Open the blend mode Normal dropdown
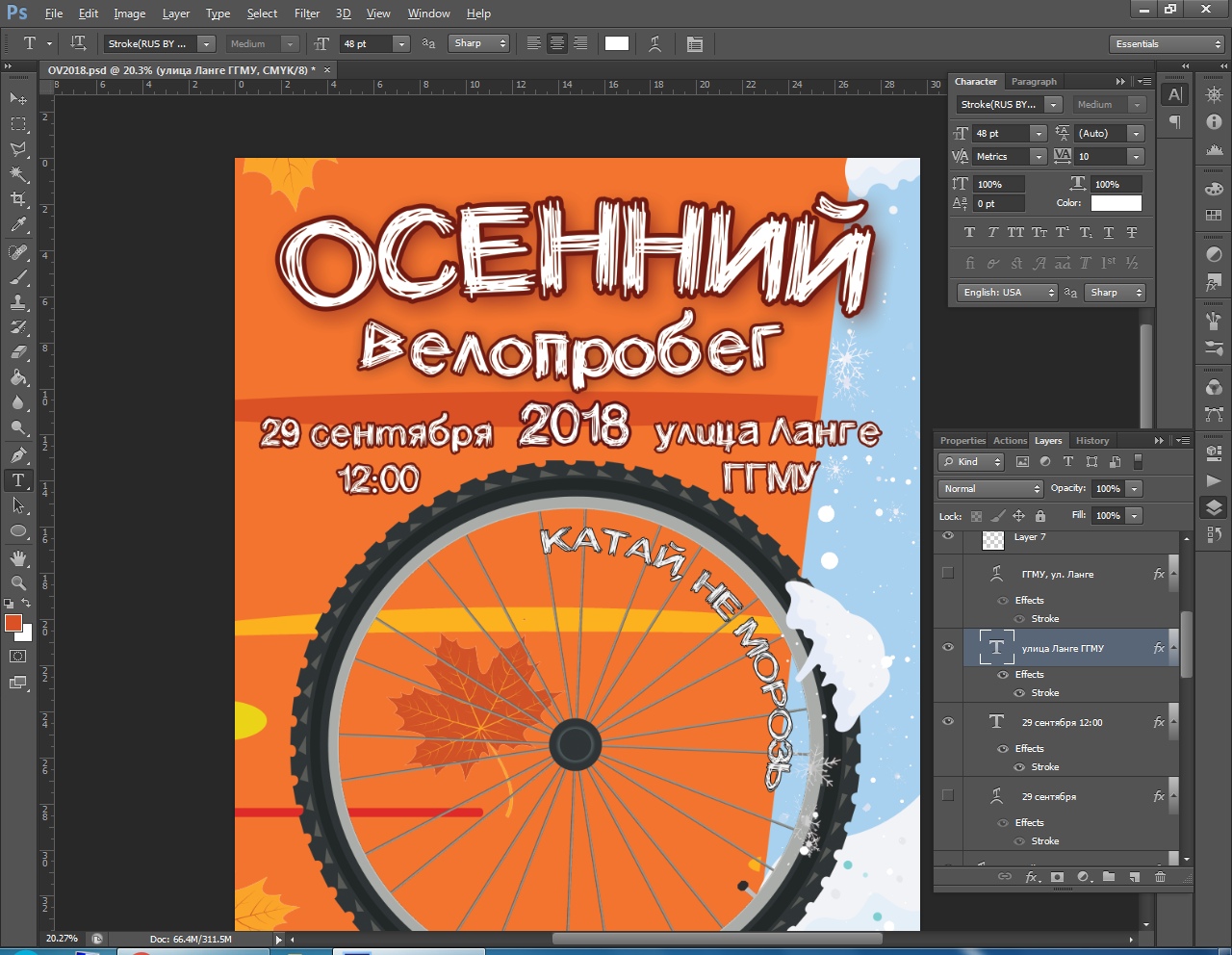Viewport: 1232px width, 955px height. [x=990, y=489]
